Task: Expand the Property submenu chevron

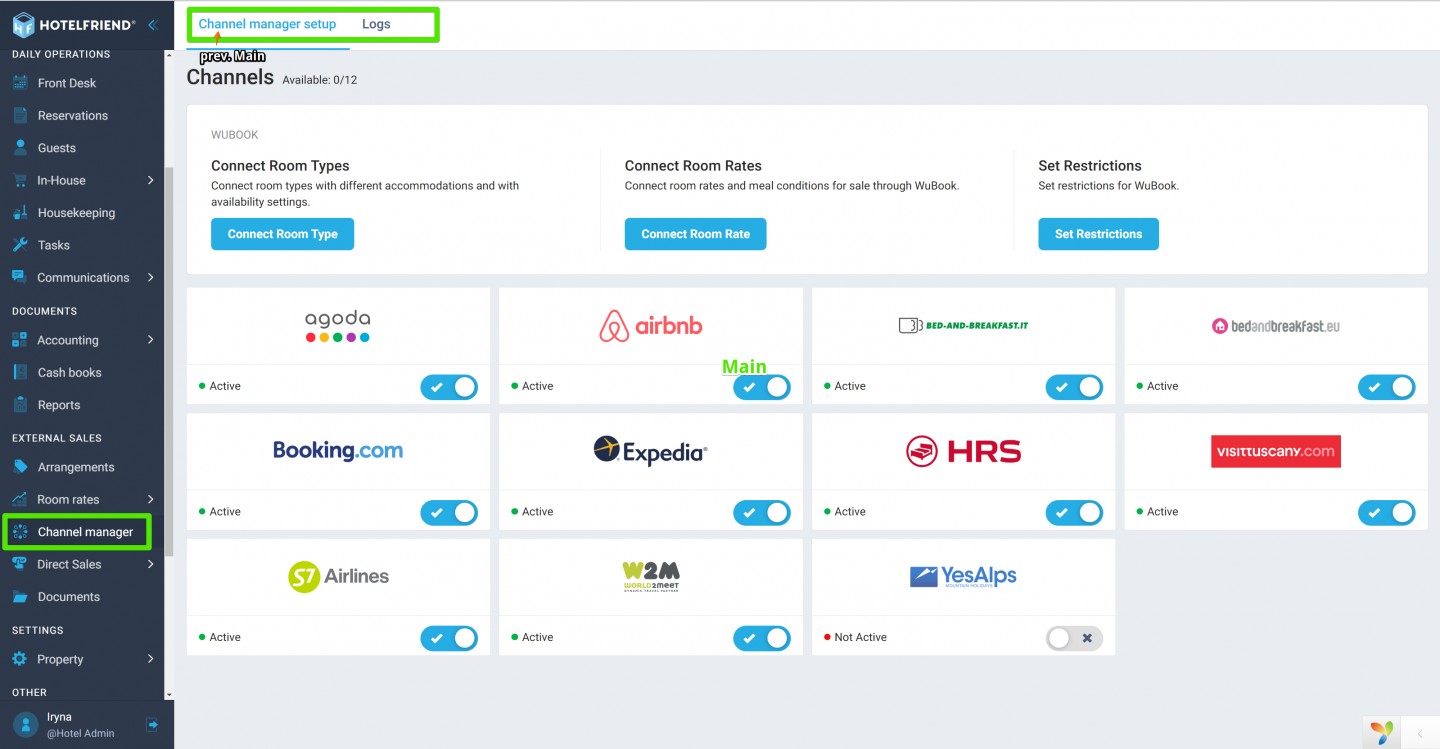Action: (x=150, y=659)
